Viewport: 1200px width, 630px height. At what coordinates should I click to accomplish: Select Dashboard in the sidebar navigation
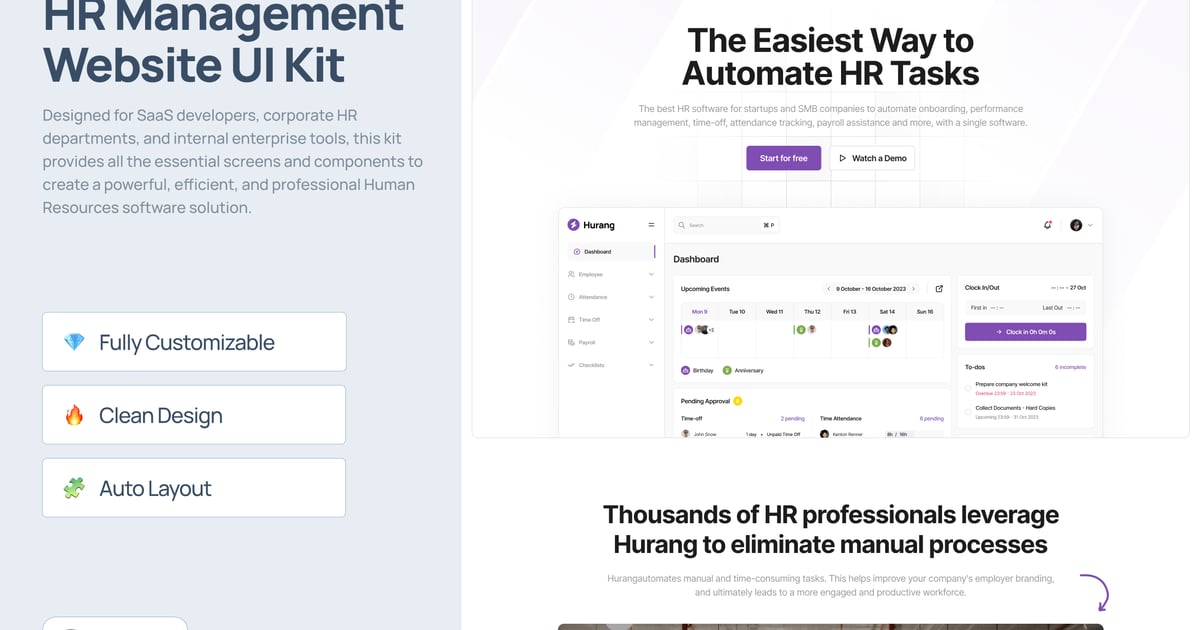coord(597,251)
